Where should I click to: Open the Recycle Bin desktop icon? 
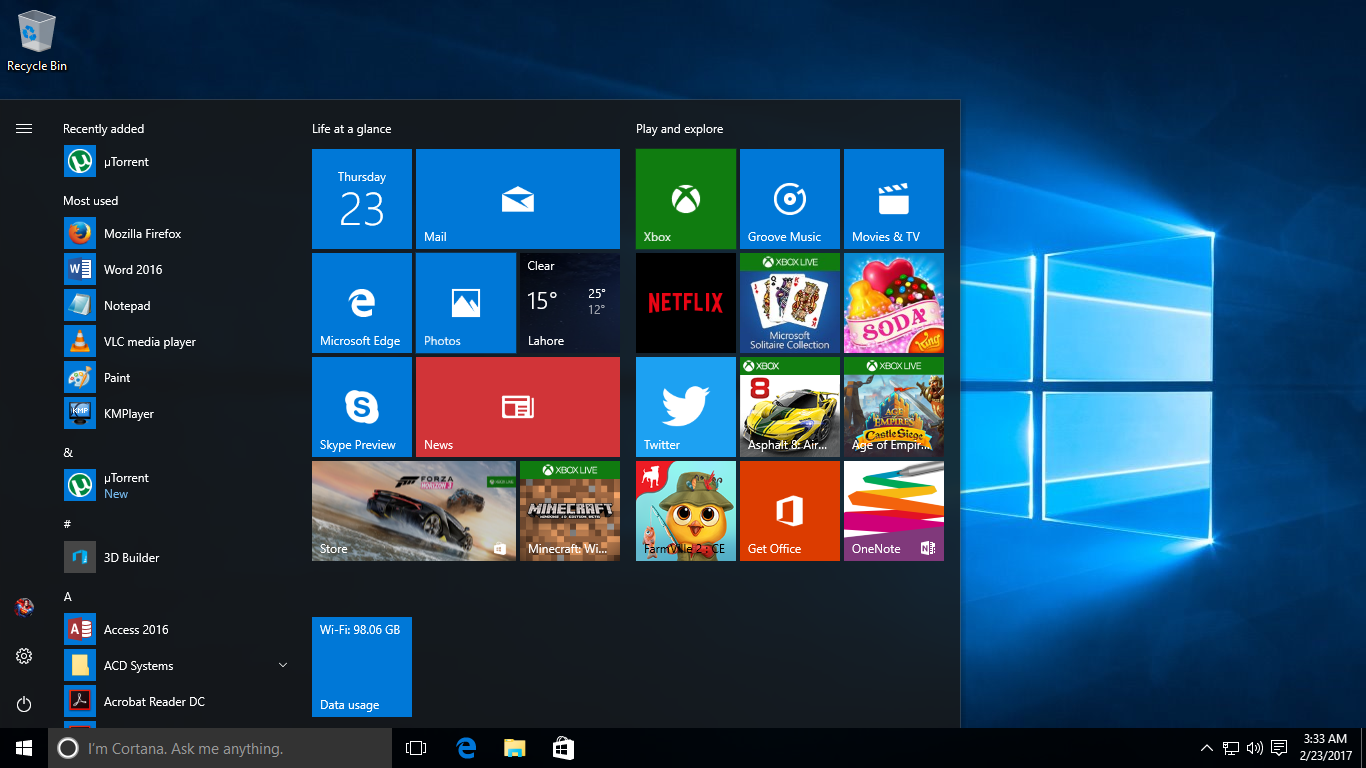[37, 42]
